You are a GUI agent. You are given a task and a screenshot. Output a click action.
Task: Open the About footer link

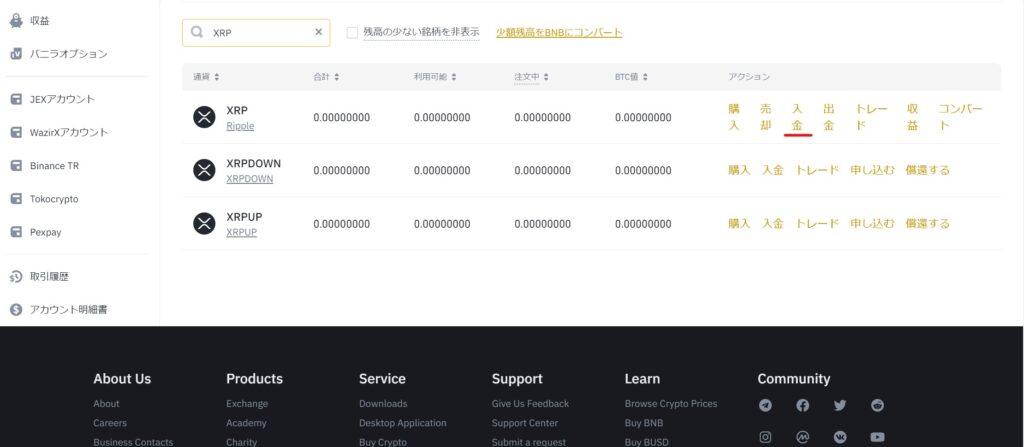(106, 404)
